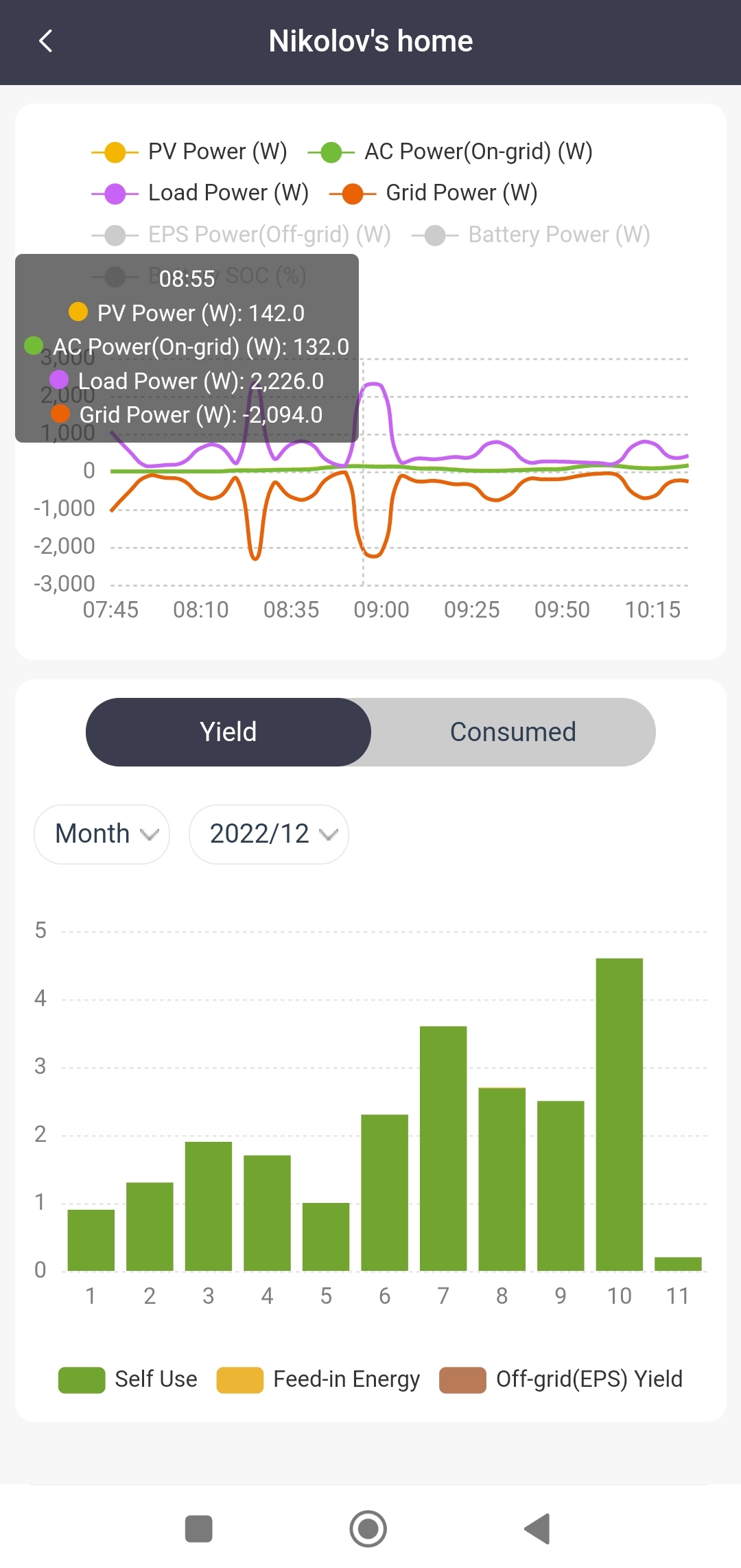Expand the 2022/12 date dropdown
Image resolution: width=741 pixels, height=1568 pixels.
point(268,834)
